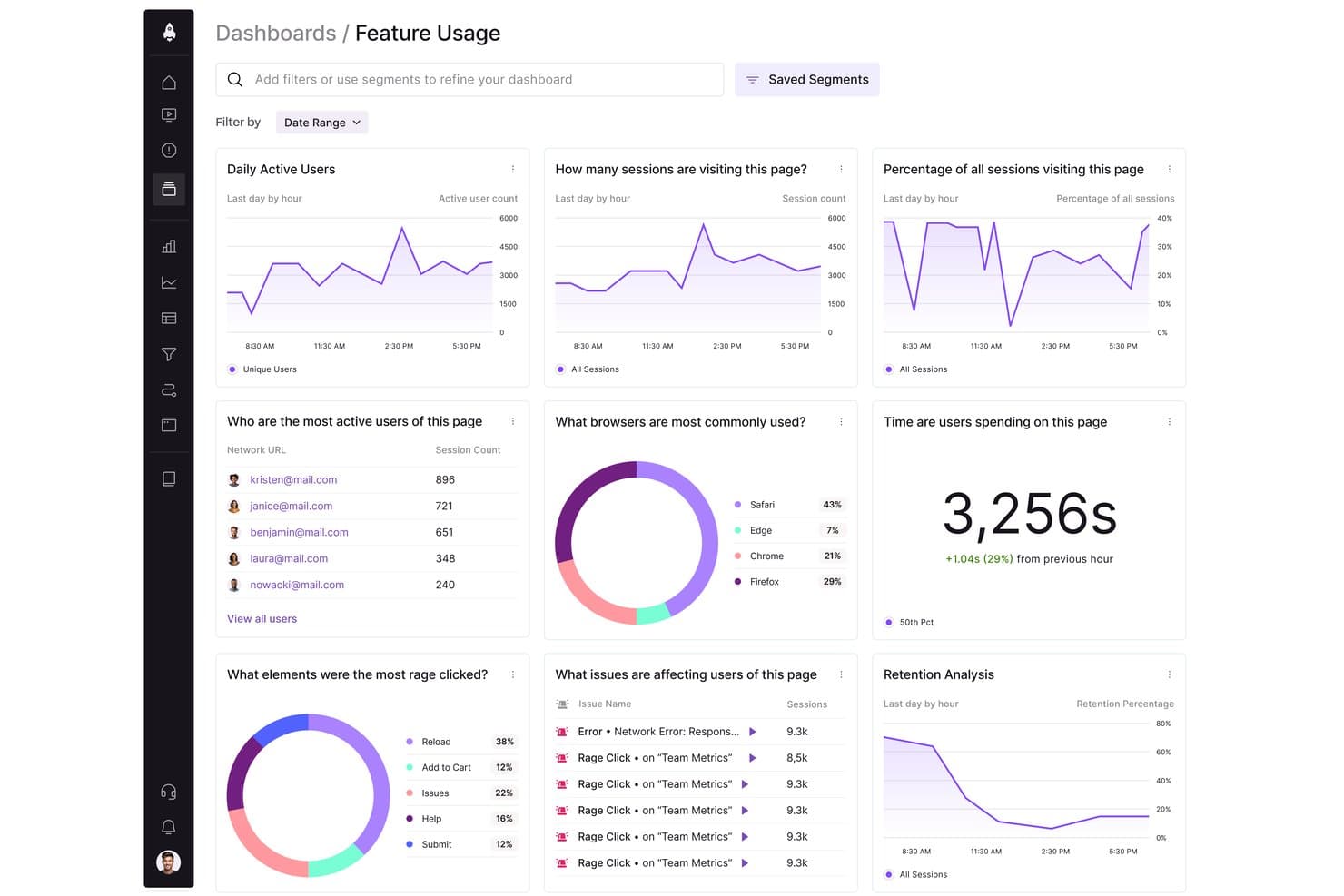The width and height of the screenshot is (1344, 896).
Task: Open options menu on Retention Analysis card
Action: [x=1170, y=674]
